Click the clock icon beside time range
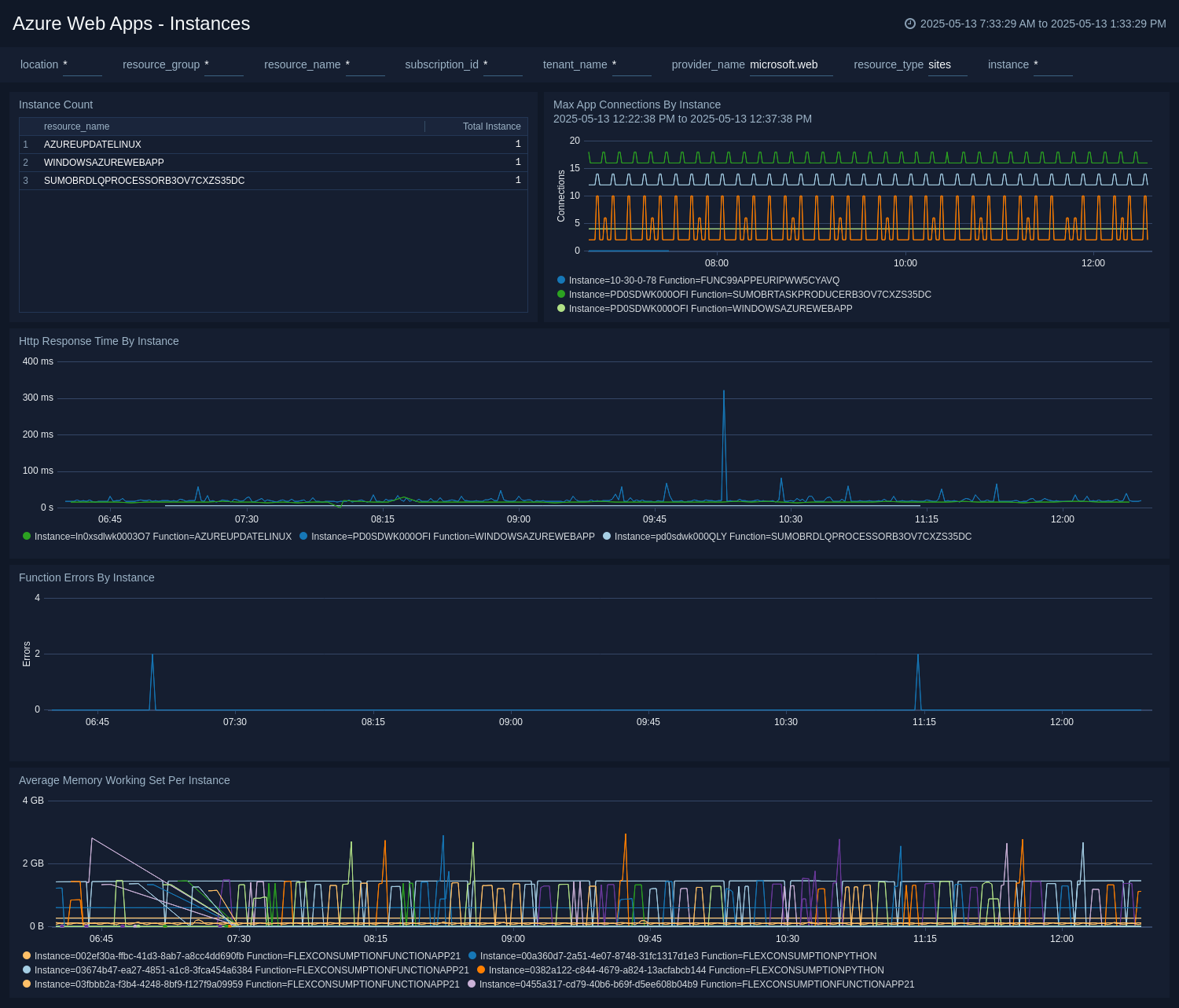This screenshot has height=1008, width=1179. pyautogui.click(x=910, y=24)
